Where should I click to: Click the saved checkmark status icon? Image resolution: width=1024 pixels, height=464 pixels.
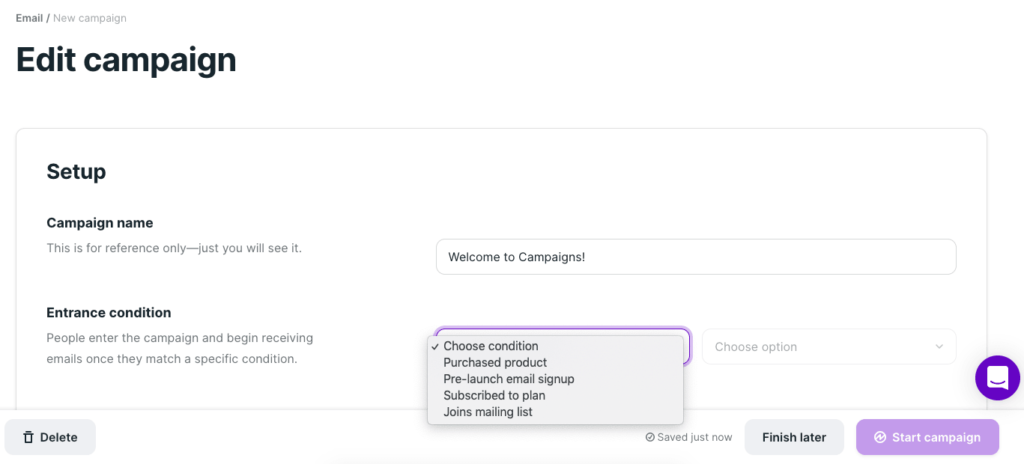[x=650, y=437]
